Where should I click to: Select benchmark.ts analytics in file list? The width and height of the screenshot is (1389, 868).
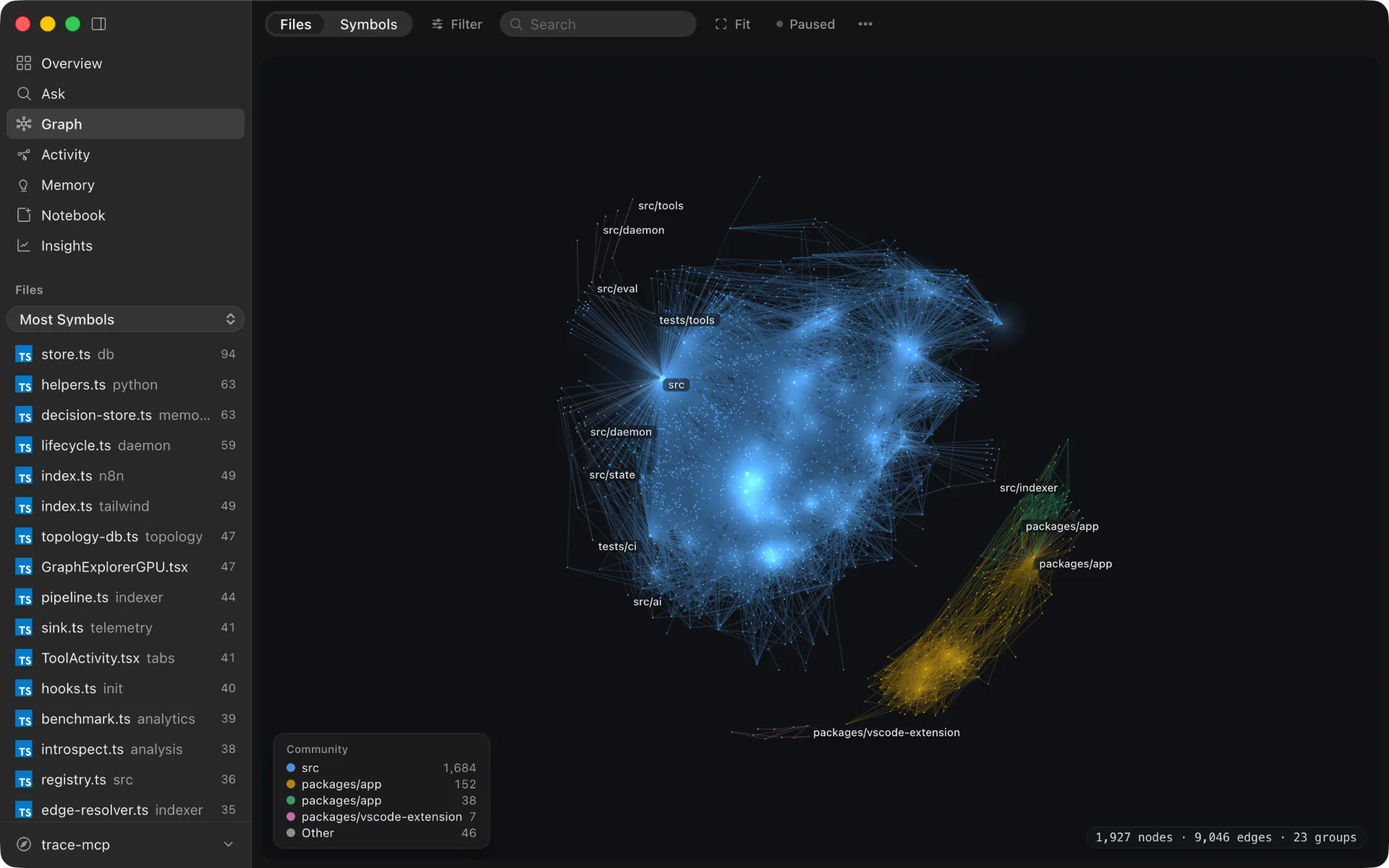pos(125,719)
